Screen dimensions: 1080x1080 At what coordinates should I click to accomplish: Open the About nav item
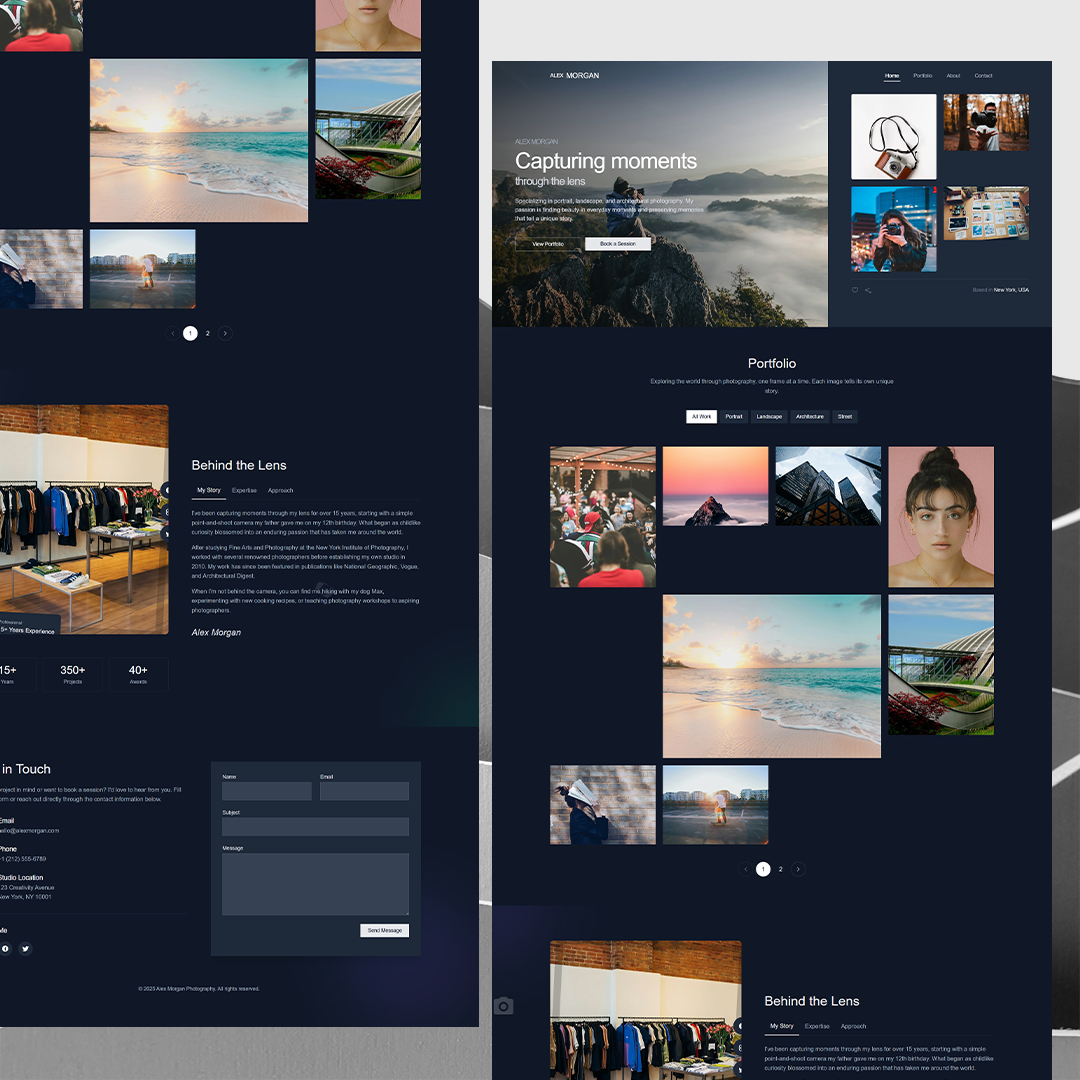(953, 76)
